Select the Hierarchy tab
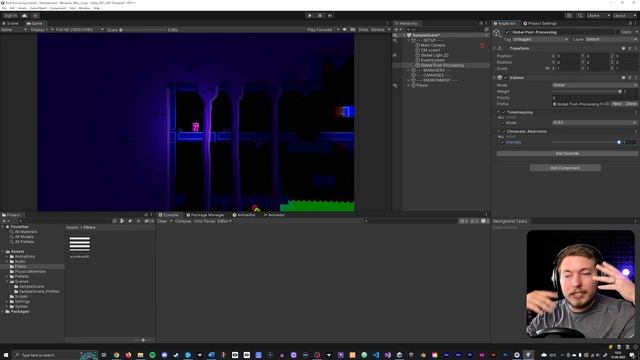Viewport: 640px width, 360px height. (x=406, y=23)
